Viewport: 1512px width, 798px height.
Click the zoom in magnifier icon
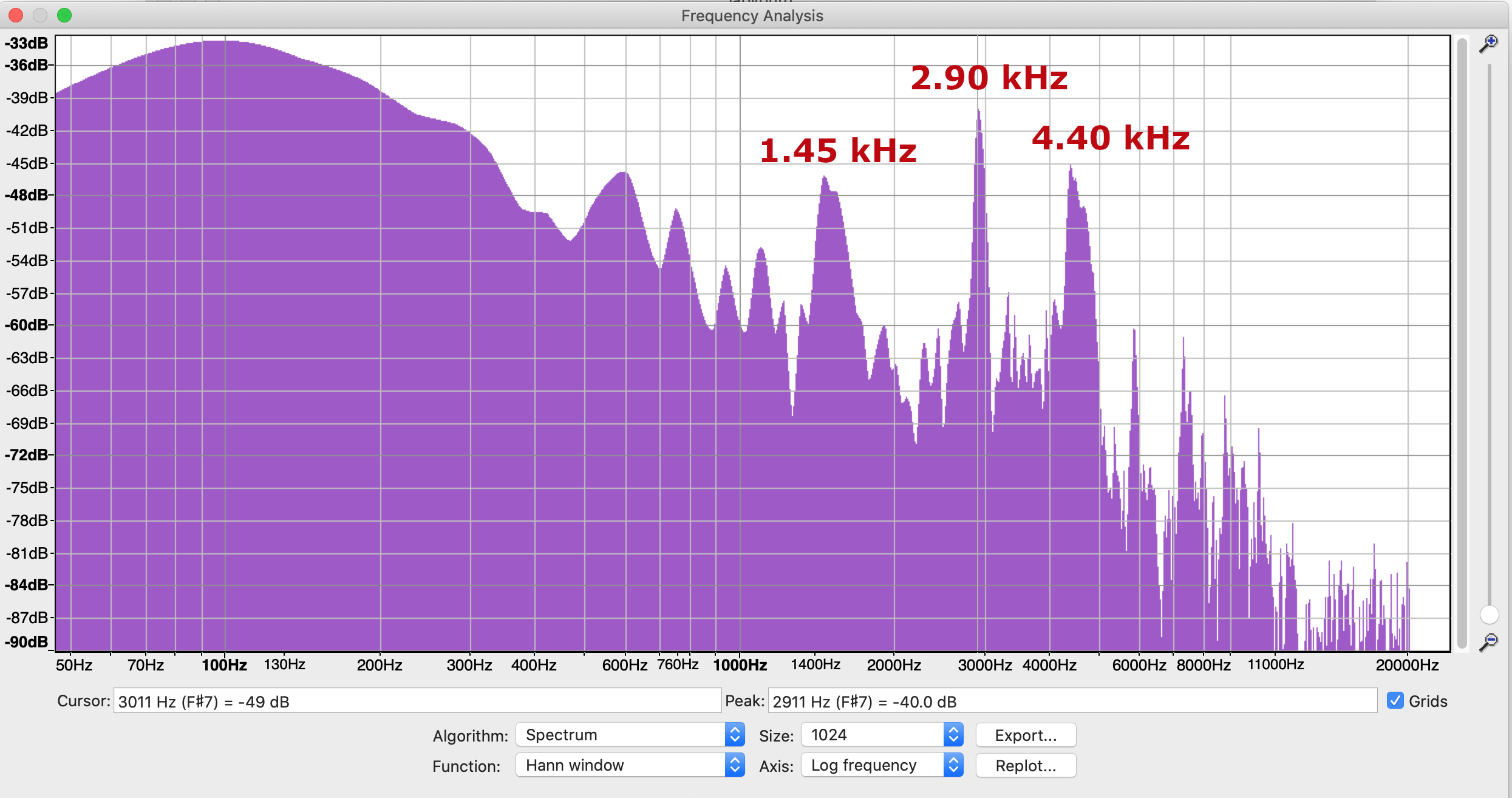coord(1489,44)
